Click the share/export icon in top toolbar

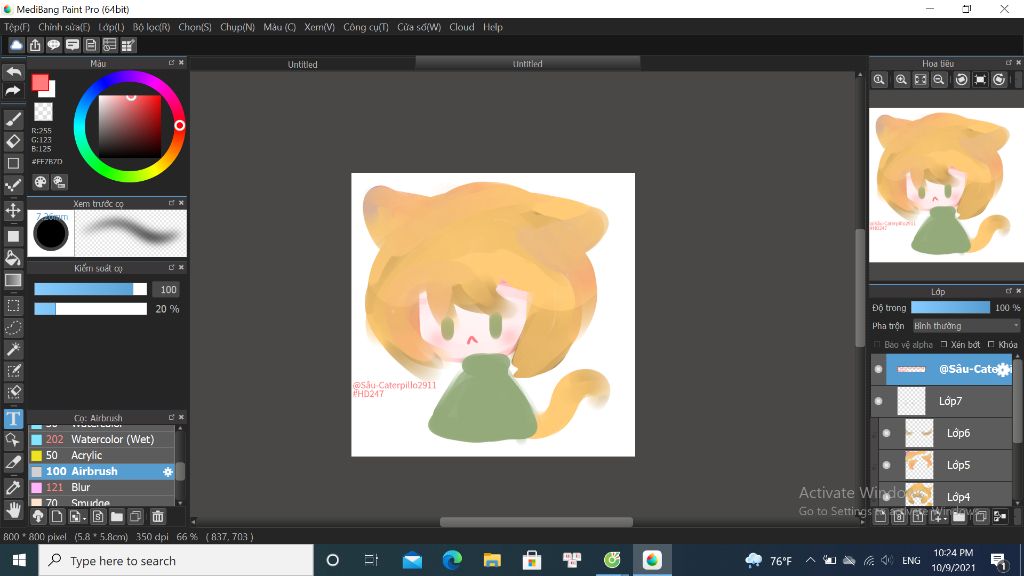click(x=35, y=45)
